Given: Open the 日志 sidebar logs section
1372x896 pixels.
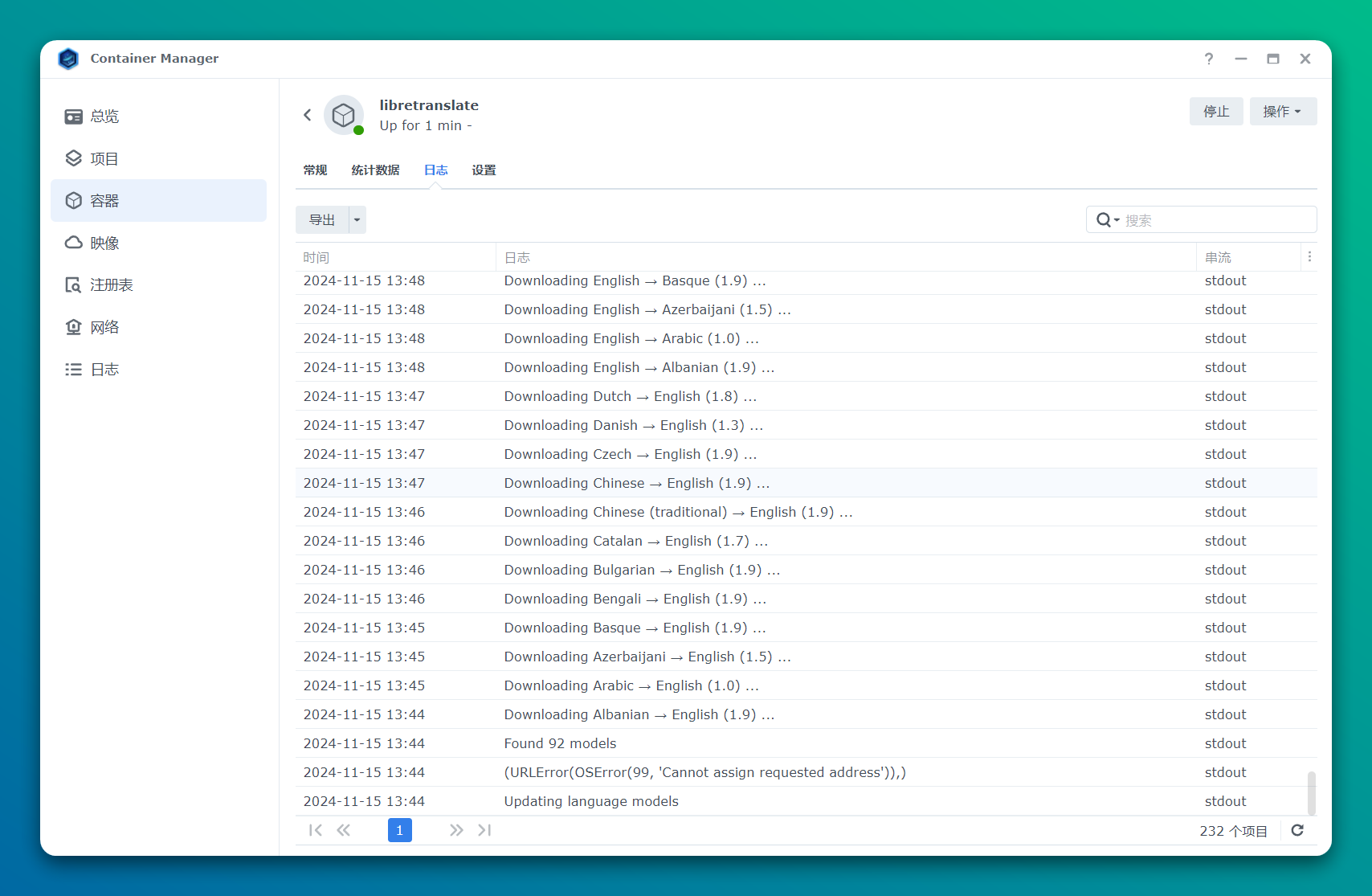Looking at the screenshot, I should [158, 369].
